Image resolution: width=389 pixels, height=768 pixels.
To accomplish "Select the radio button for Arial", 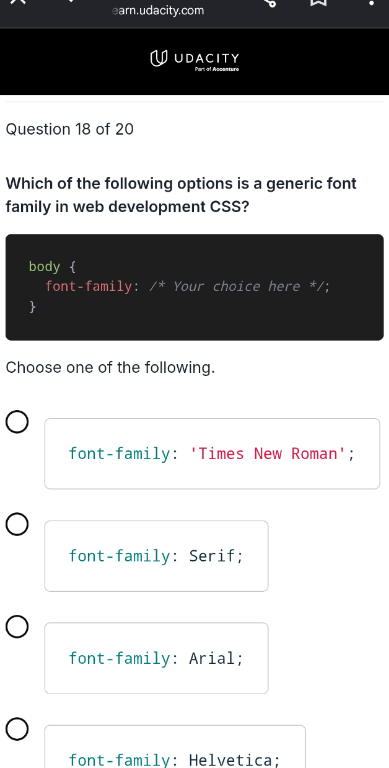I will click(17, 627).
